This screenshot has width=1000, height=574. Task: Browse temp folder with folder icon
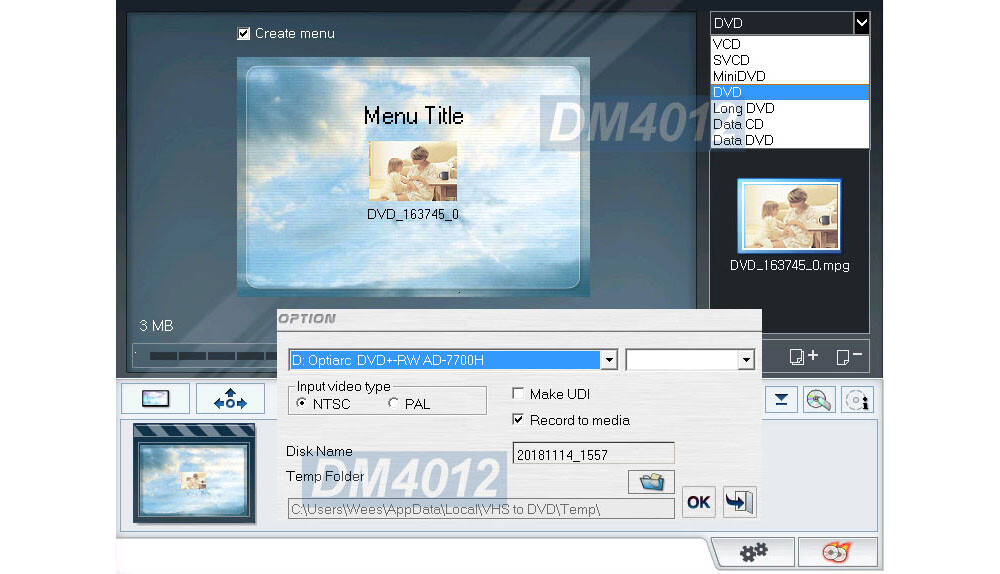pyautogui.click(x=651, y=482)
